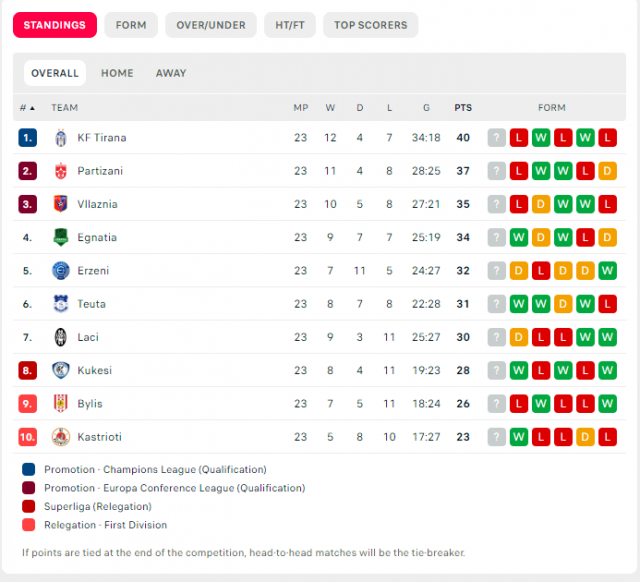
Task: Click the Partizani team logo
Action: 61,171
